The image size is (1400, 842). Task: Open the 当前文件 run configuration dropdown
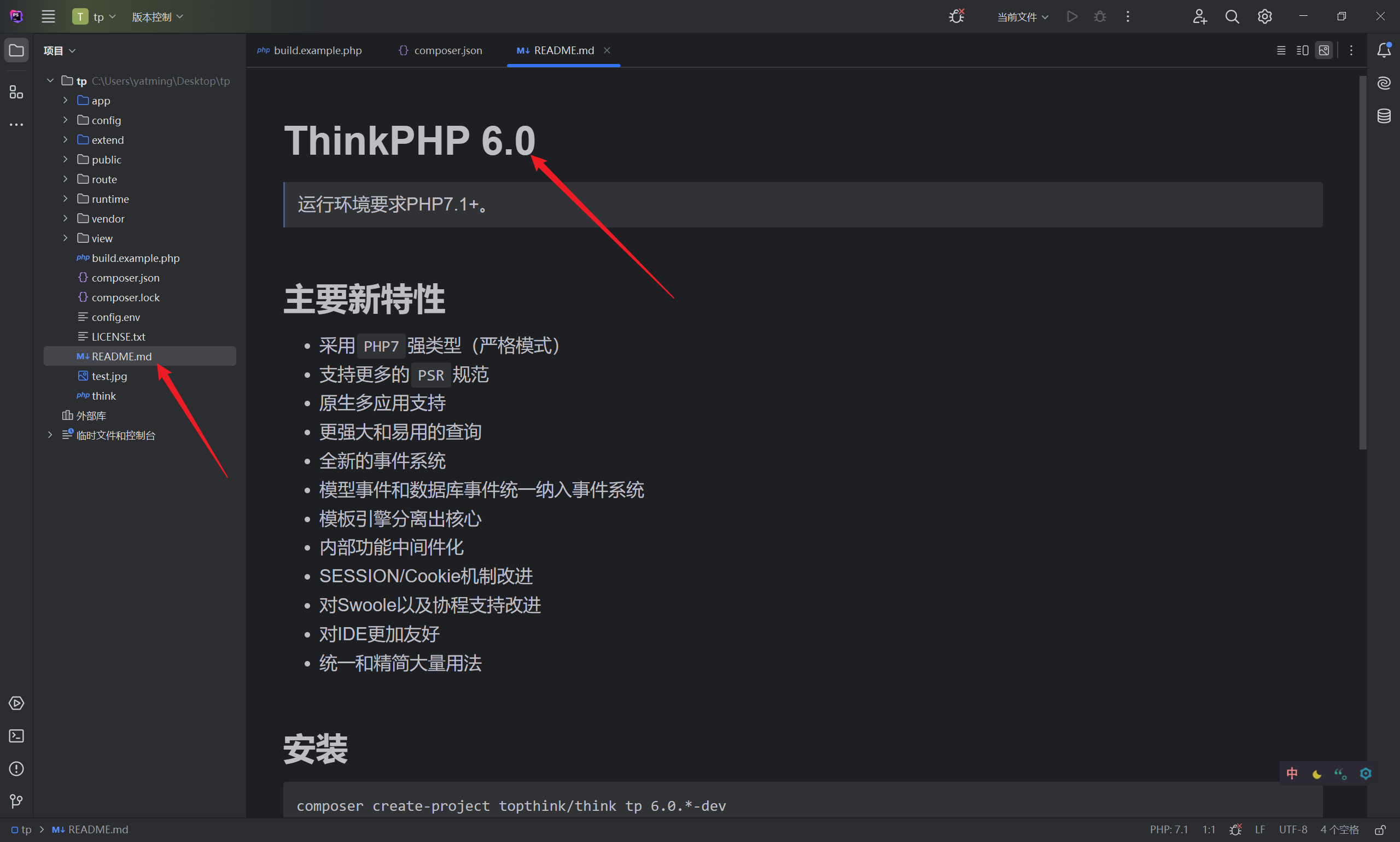coord(1022,17)
